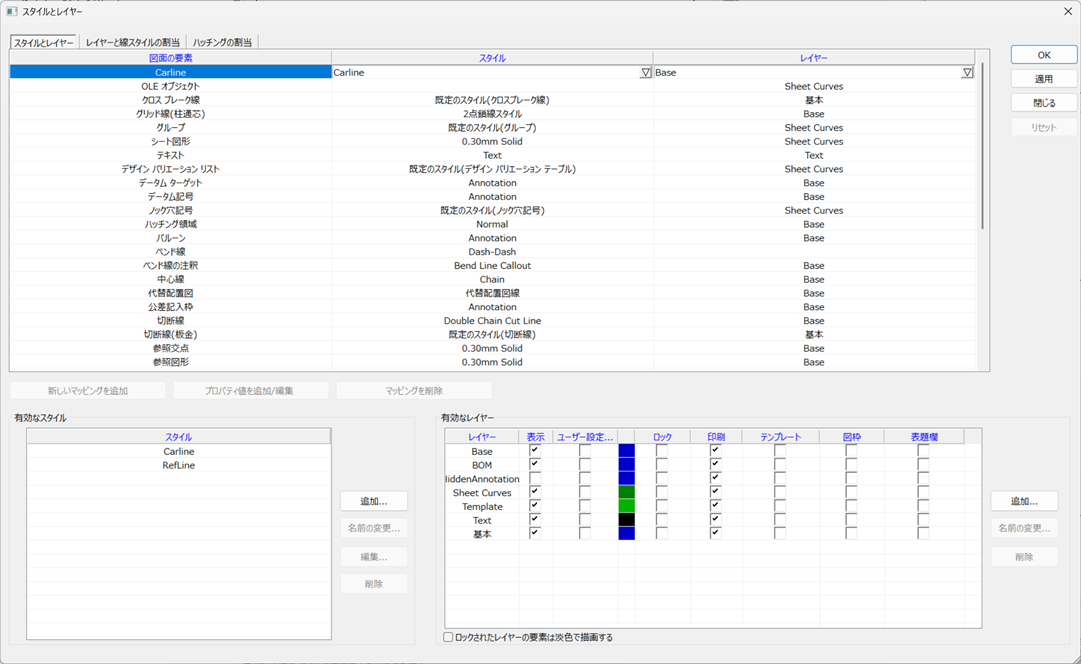The width and height of the screenshot is (1081, 664).
Task: Switch to レイヤーと線スタイルの割当 tab
Action: (133, 42)
